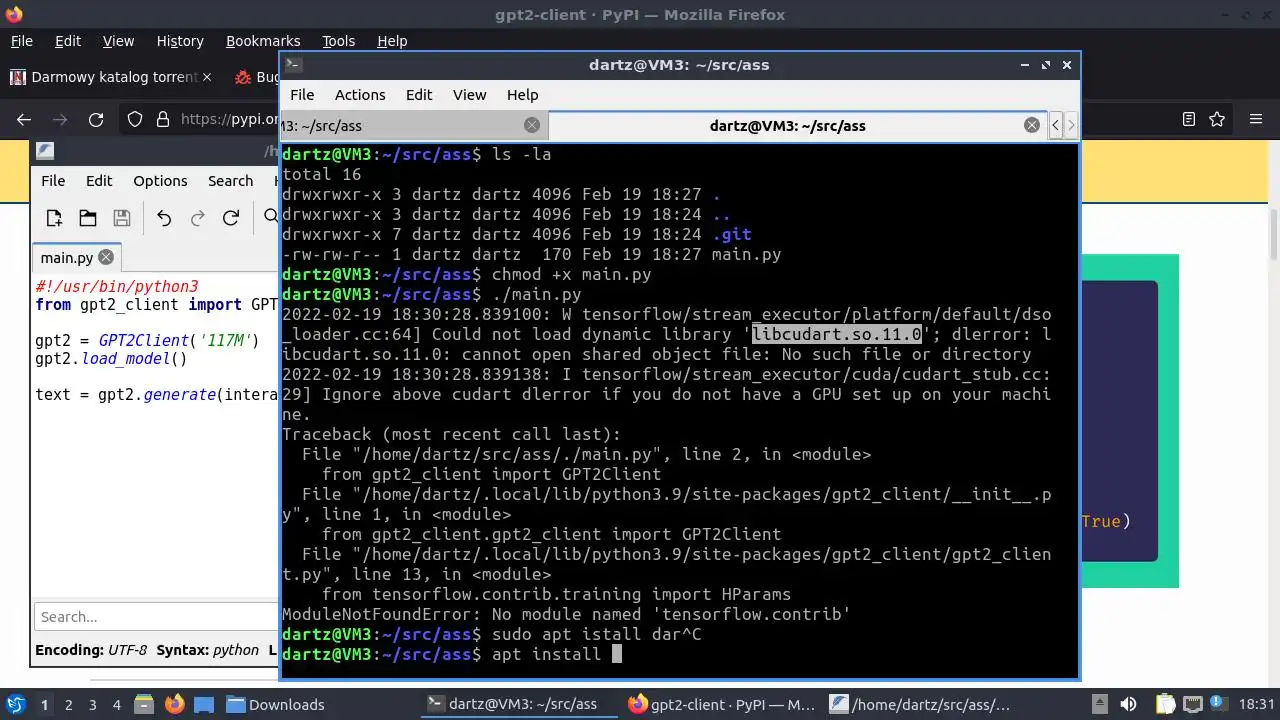
Task: Open the terminal's Help menu
Action: [x=522, y=95]
